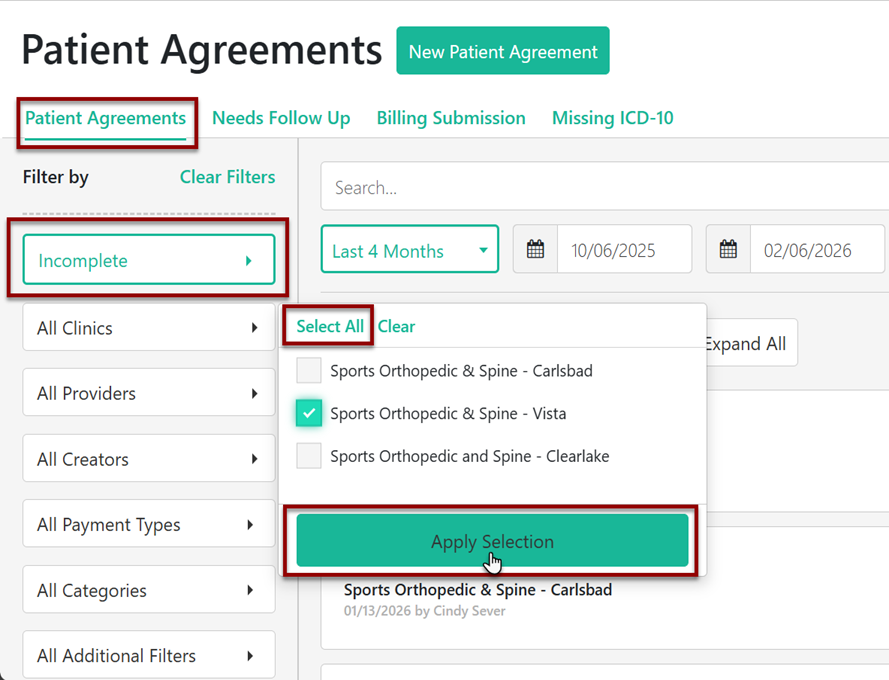Check the Sports Orthopedic and Spine - Clearlake box
Image resolution: width=889 pixels, height=680 pixels.
[x=310, y=456]
